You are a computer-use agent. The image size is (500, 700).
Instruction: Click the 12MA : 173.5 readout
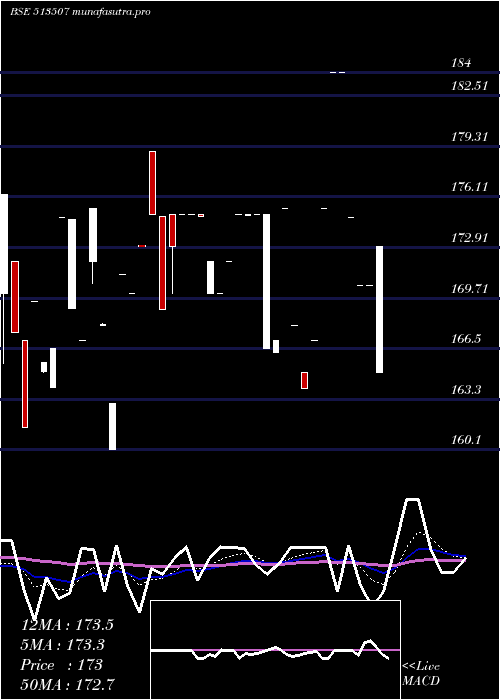pos(67,625)
